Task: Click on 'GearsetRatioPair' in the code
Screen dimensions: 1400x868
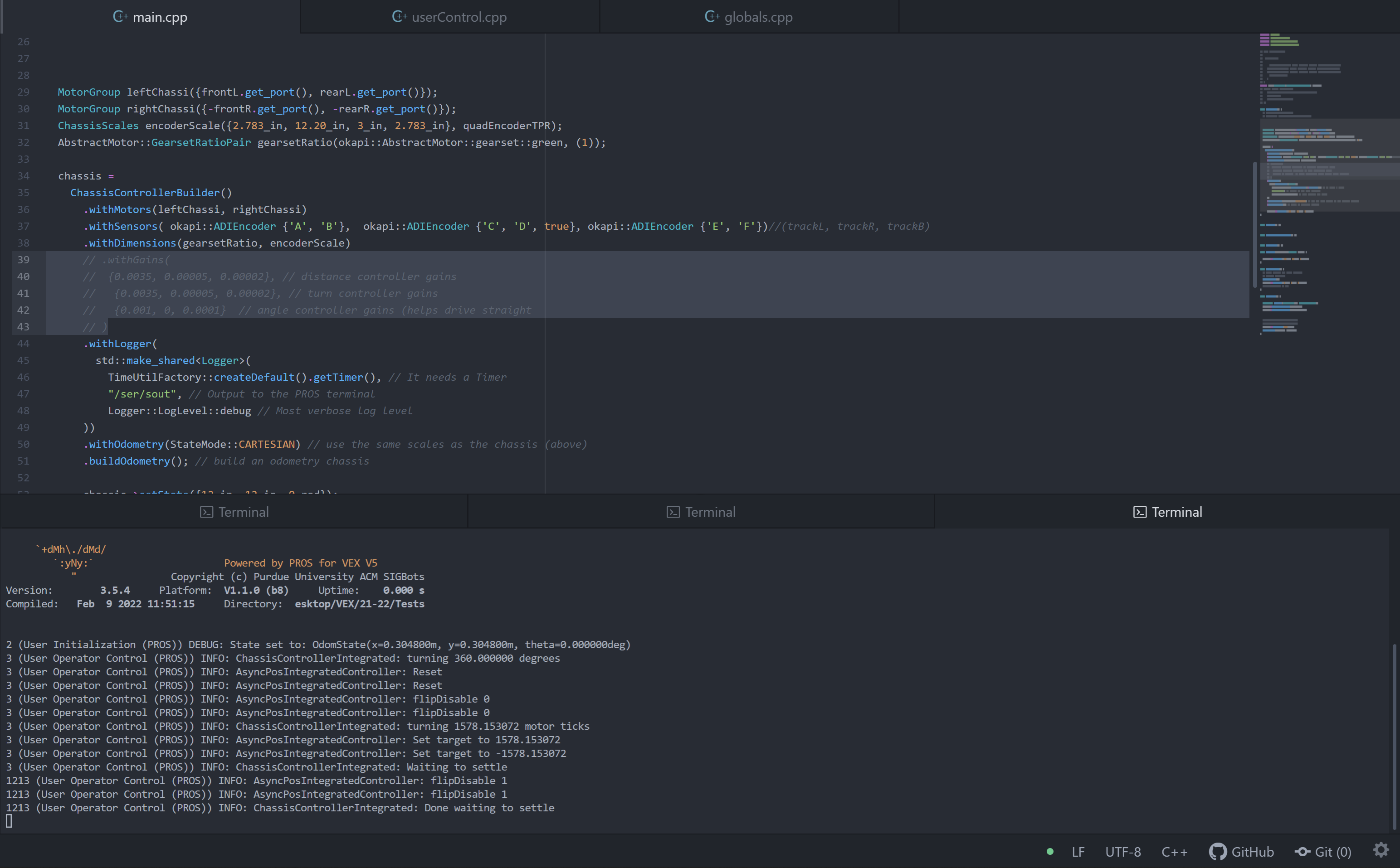Action: click(201, 142)
